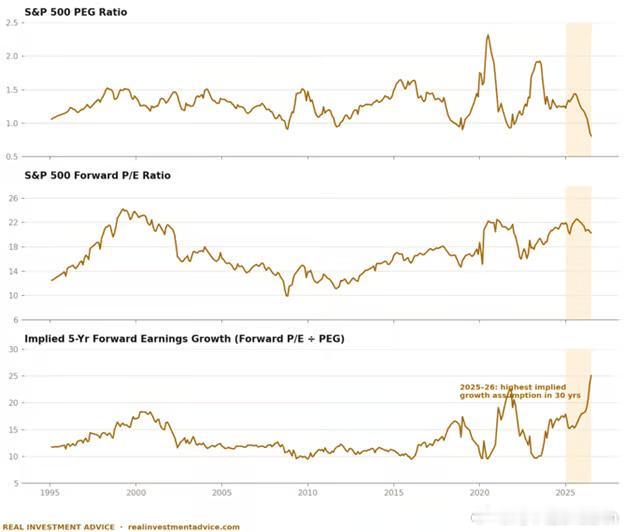The width and height of the screenshot is (624, 532).
Task: Click the 2020 label on the x-axis
Action: (480, 493)
